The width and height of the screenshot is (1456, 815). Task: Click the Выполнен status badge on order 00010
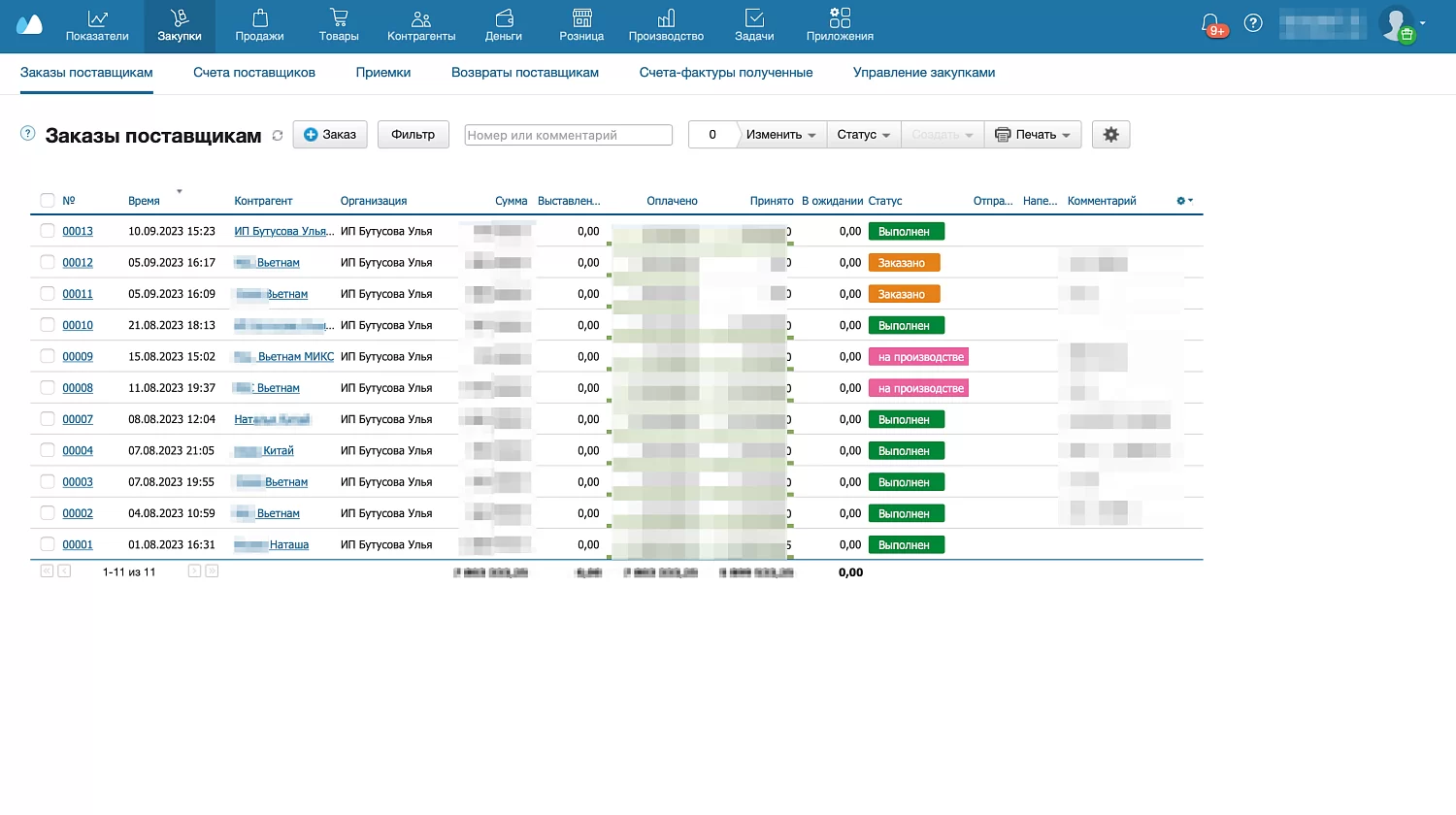click(907, 325)
